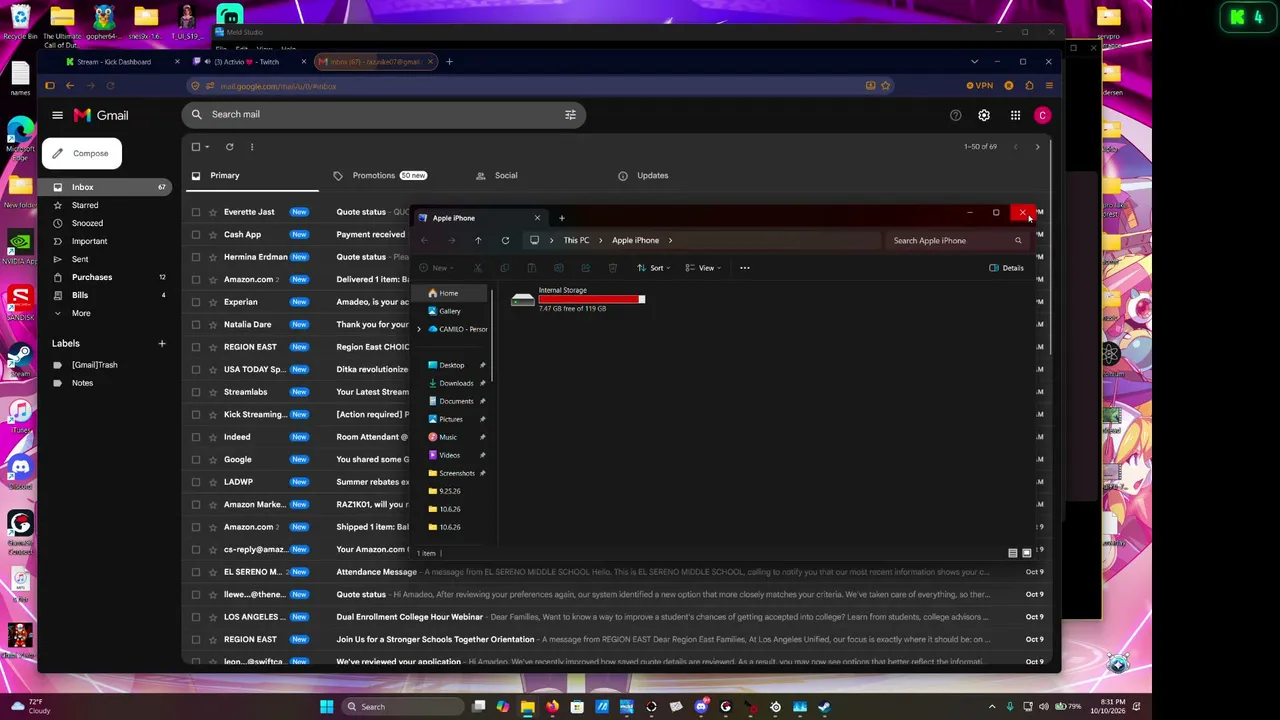Open the Google apps grid in Gmail
Viewport: 1280px width, 720px height.
pyautogui.click(x=1015, y=115)
